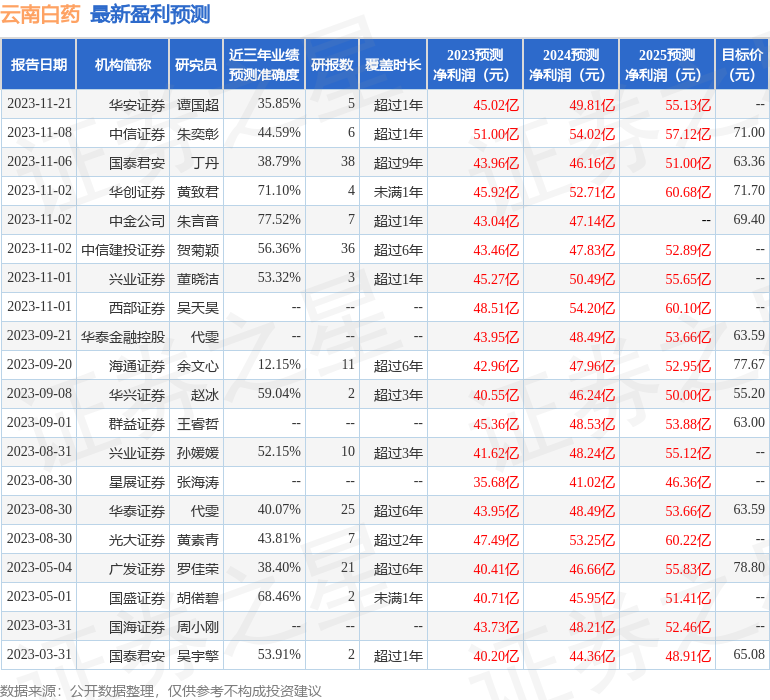Click researcher name 谭国超

tap(197, 105)
